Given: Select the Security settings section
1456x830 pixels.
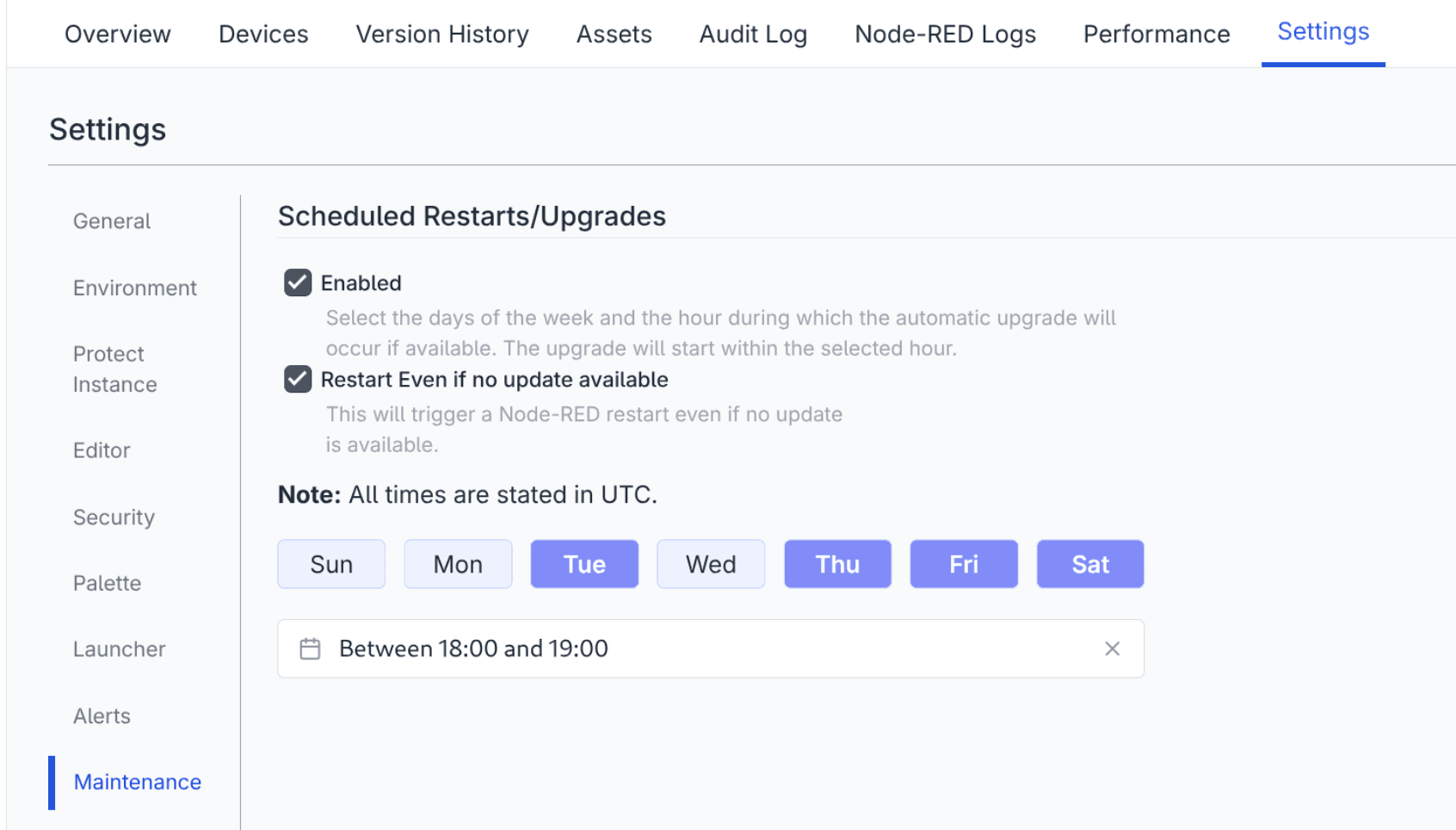Looking at the screenshot, I should pos(113,517).
